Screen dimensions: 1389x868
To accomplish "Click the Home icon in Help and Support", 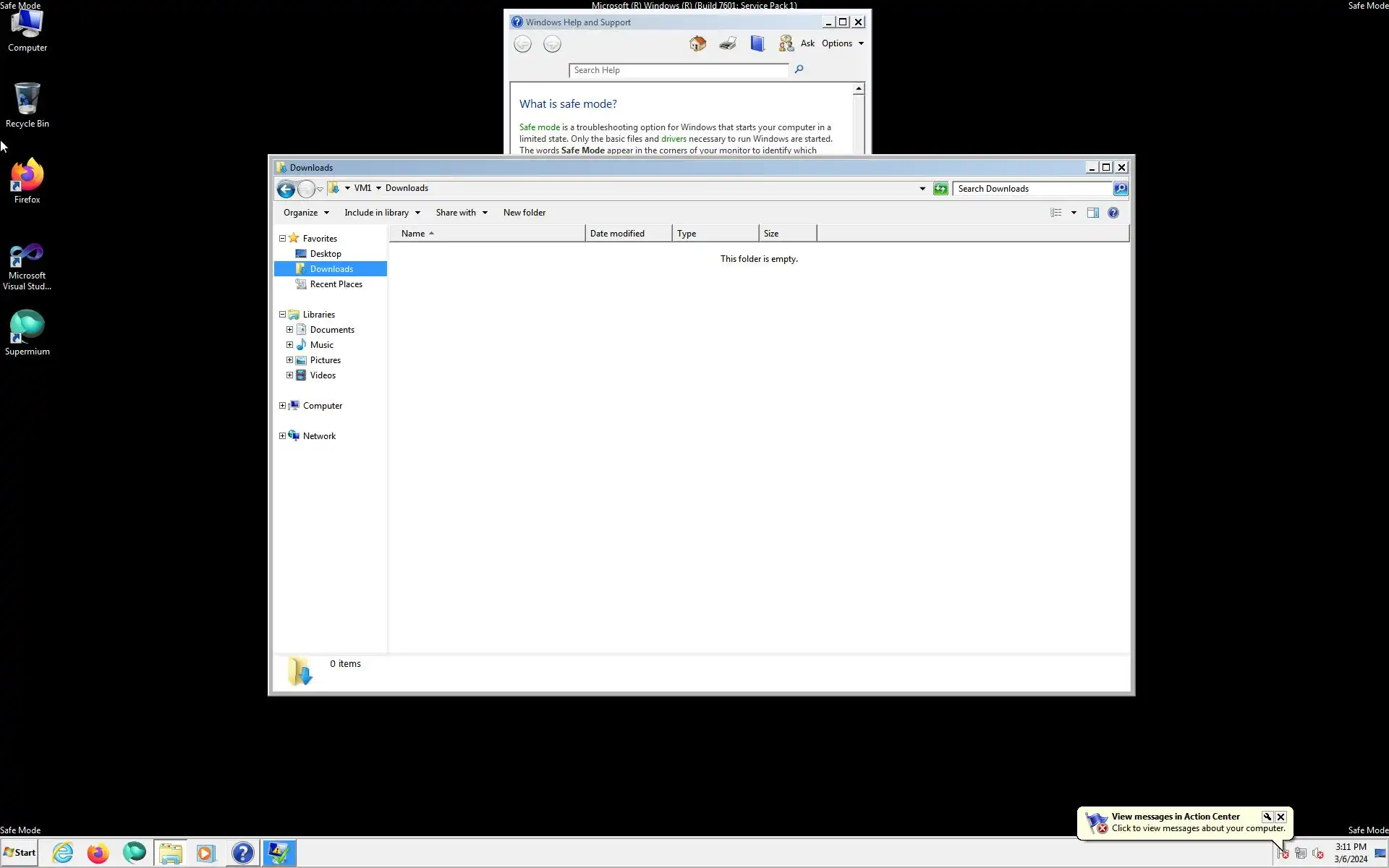I will click(x=697, y=43).
